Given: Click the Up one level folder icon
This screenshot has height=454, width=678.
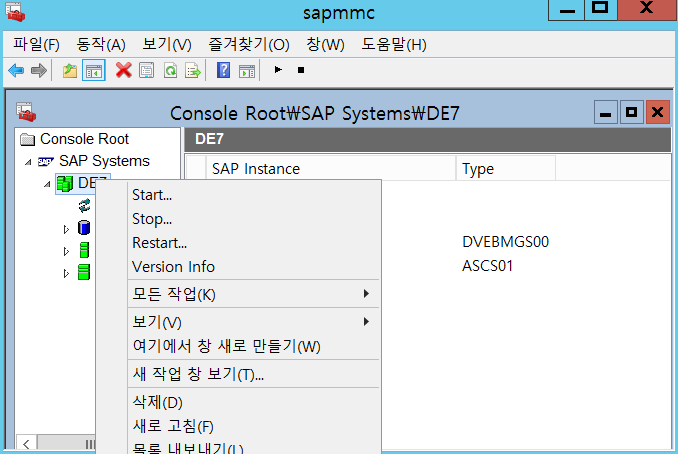Looking at the screenshot, I should coord(70,70).
